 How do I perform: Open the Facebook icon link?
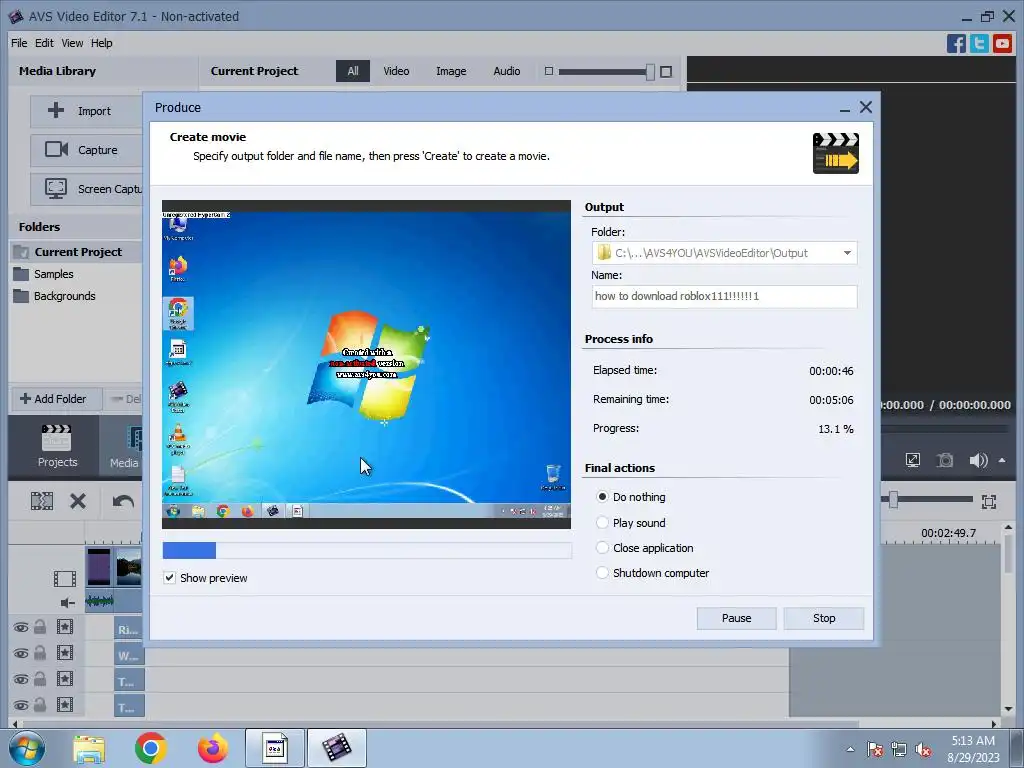[956, 43]
